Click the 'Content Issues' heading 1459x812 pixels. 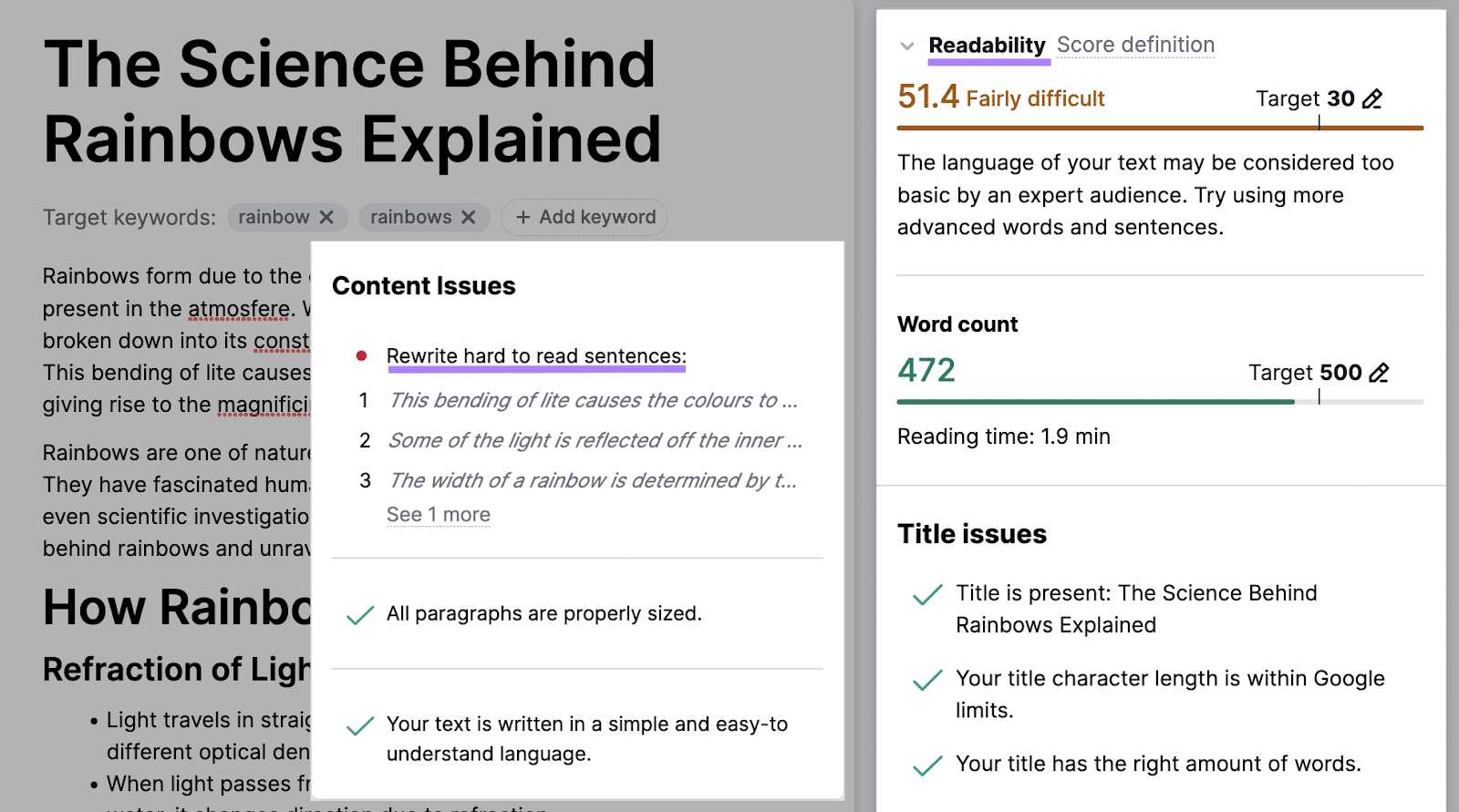[424, 286]
